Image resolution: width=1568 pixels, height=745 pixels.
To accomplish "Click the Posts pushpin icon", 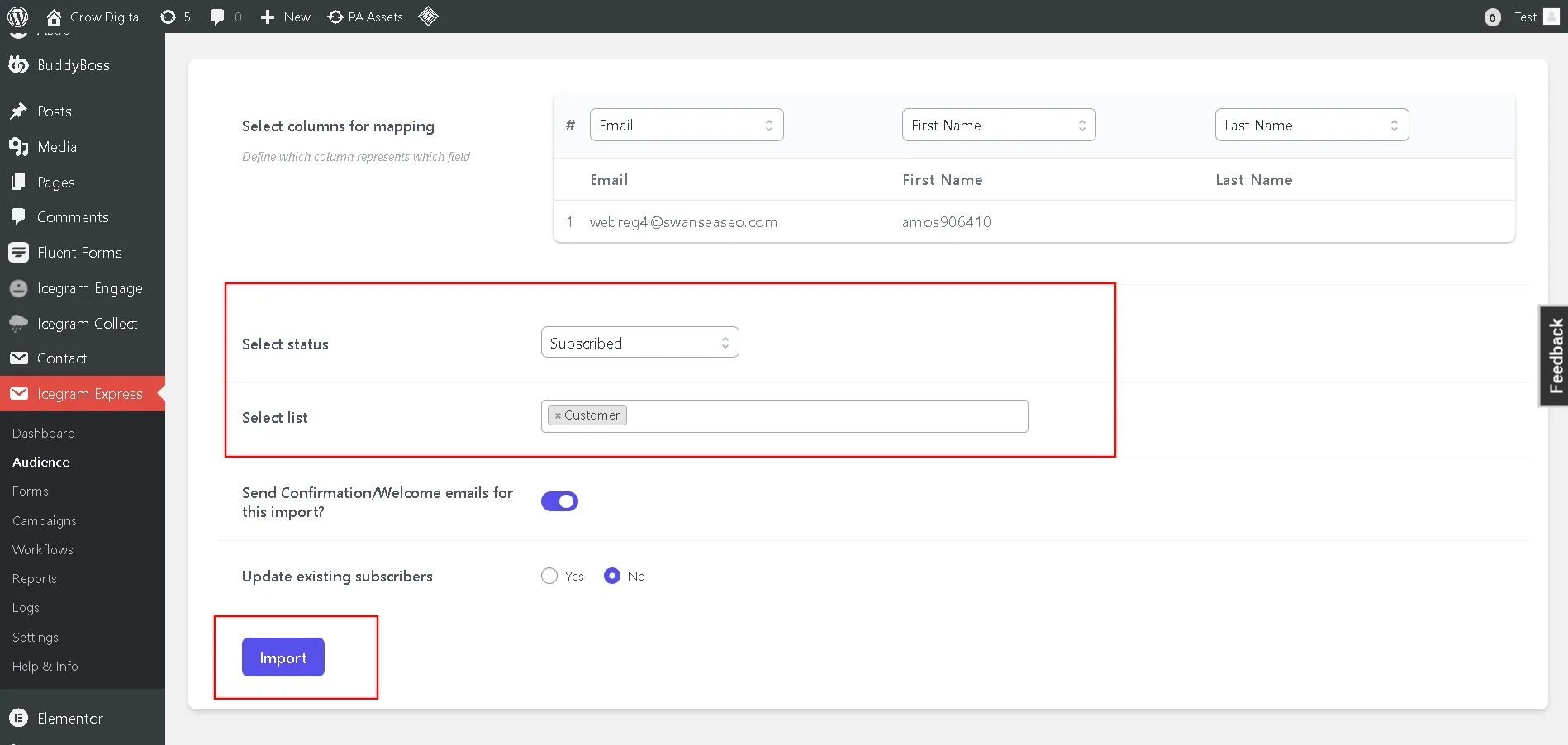I will (18, 111).
